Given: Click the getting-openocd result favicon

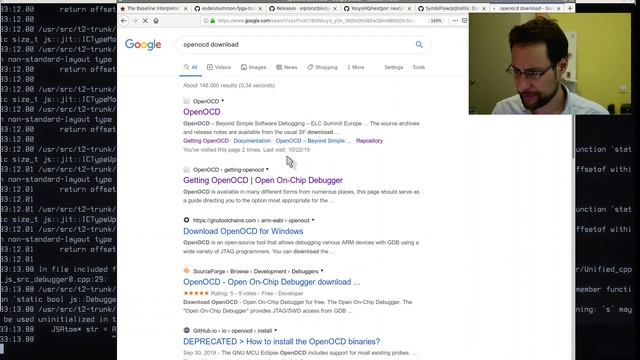Looking at the screenshot, I should [x=187, y=169].
